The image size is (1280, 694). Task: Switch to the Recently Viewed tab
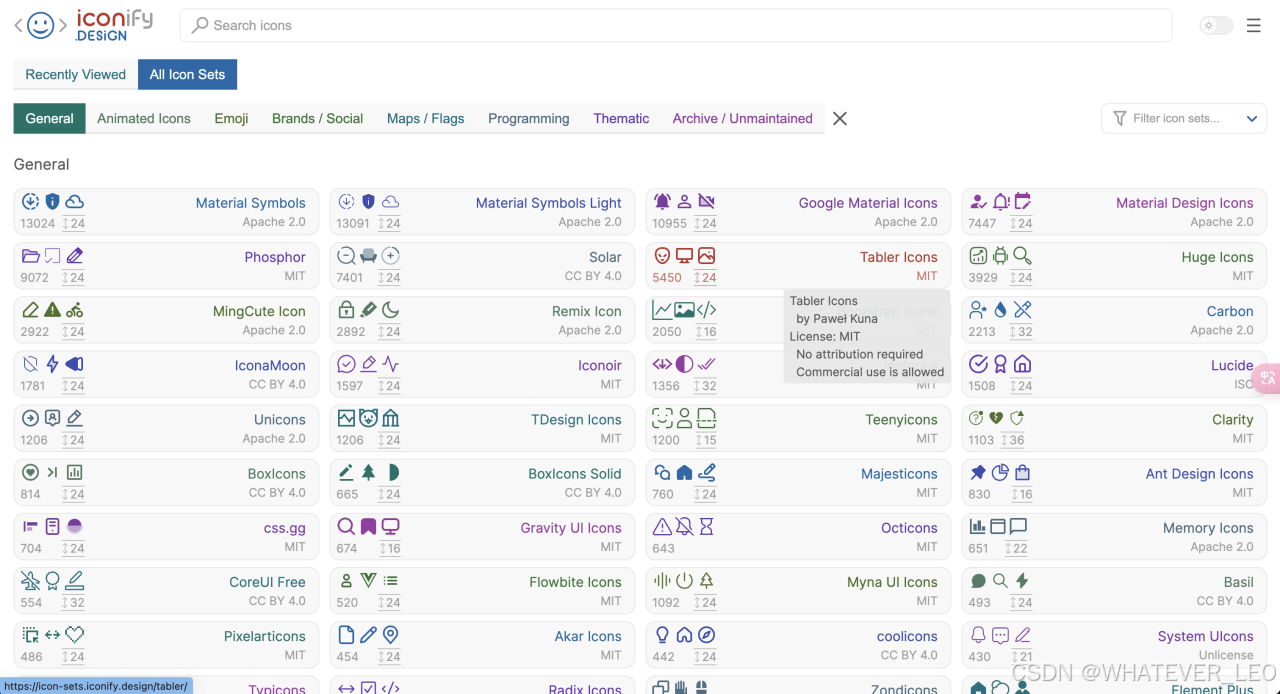[76, 74]
